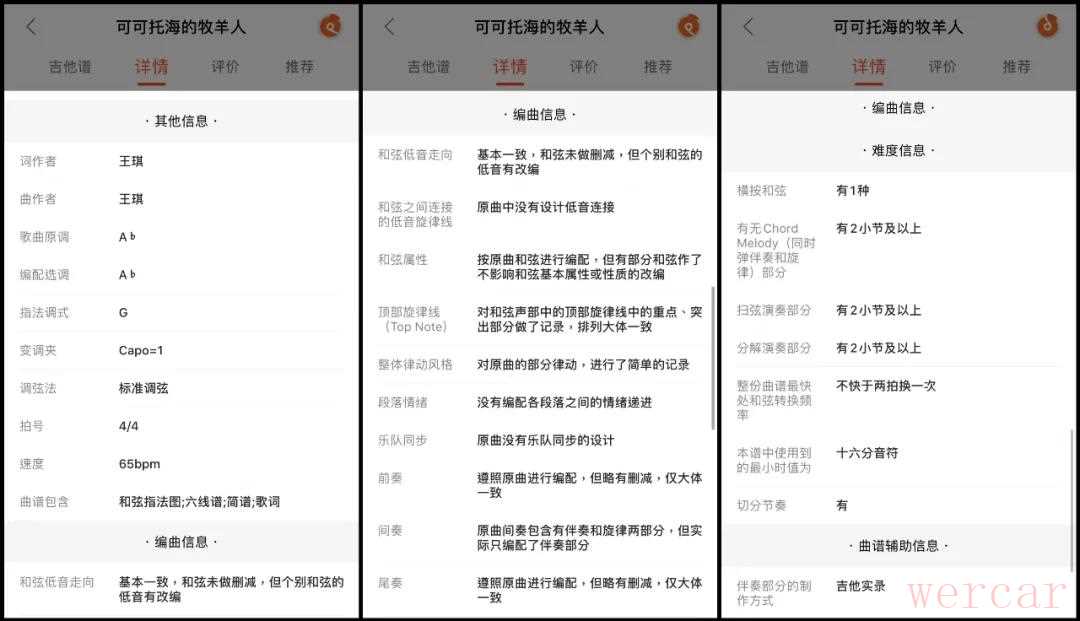Click orange logo icon on left screen
This screenshot has width=1080, height=621.
(x=330, y=26)
